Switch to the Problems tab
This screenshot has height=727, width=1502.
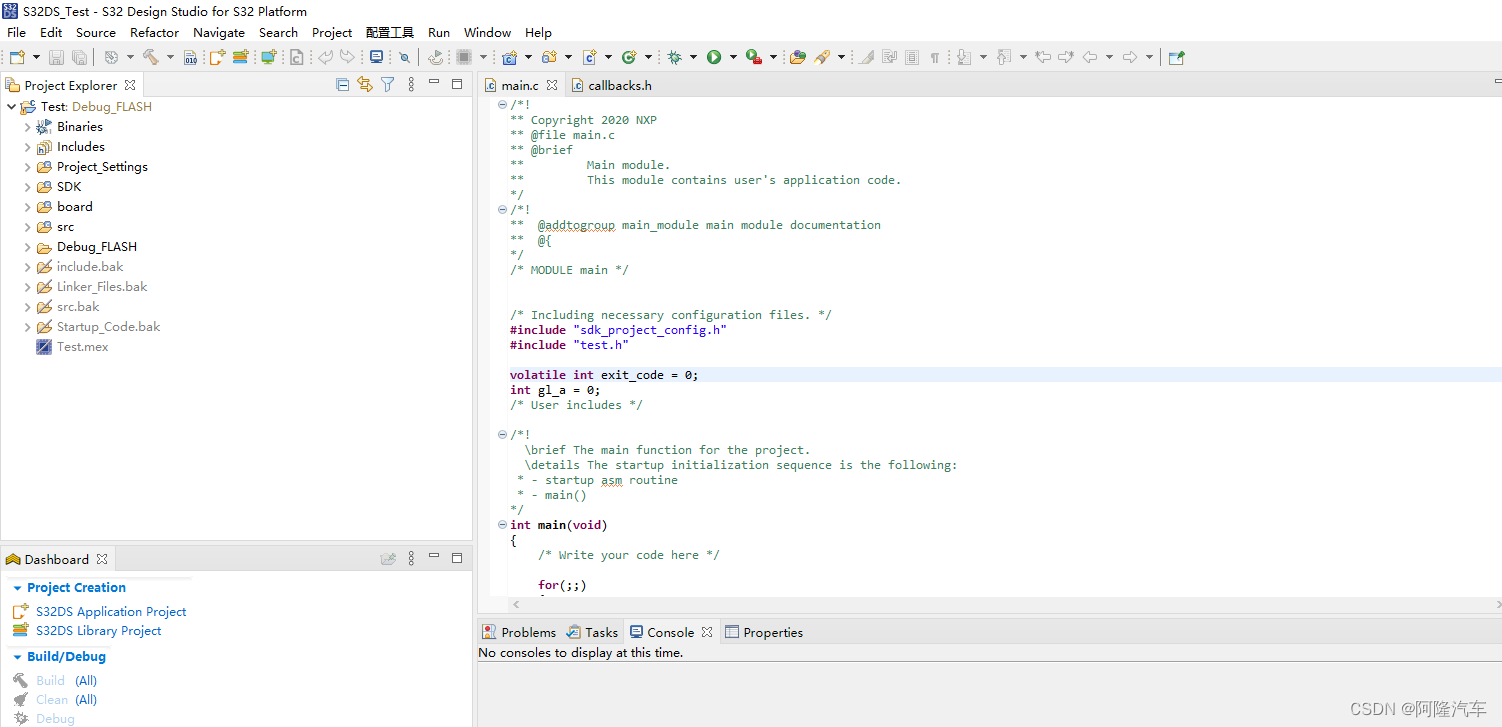519,632
